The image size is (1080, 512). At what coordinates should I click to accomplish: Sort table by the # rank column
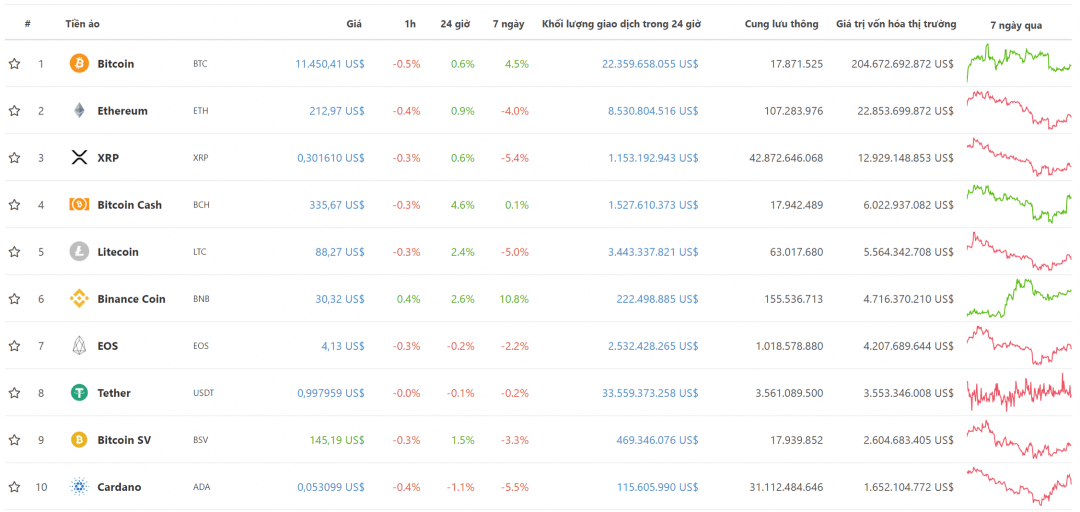tap(28, 24)
